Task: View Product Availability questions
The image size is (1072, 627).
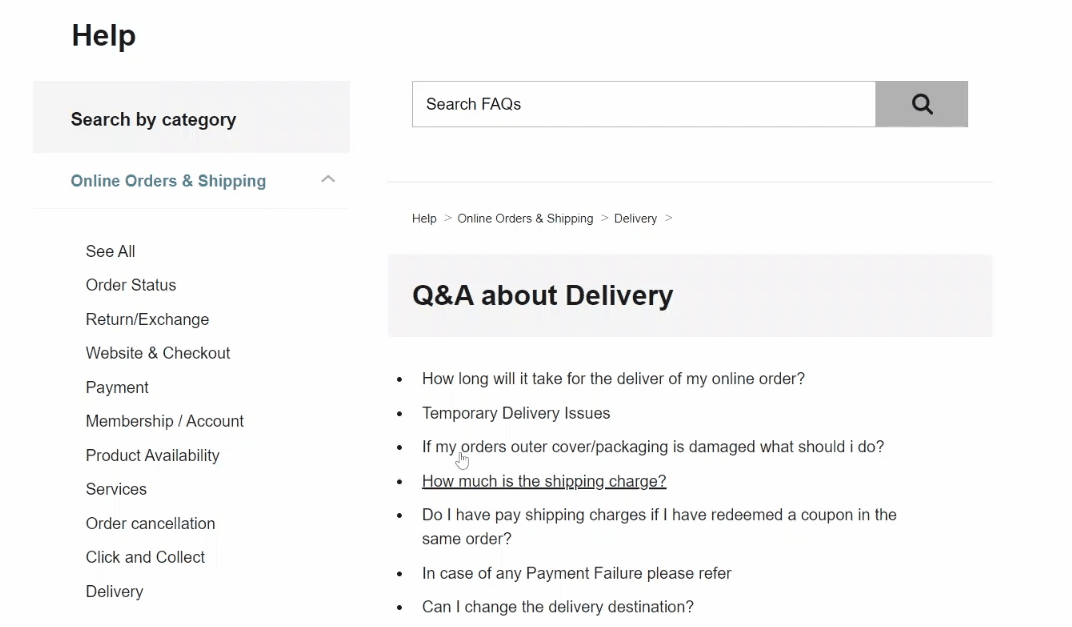Action: coord(152,455)
